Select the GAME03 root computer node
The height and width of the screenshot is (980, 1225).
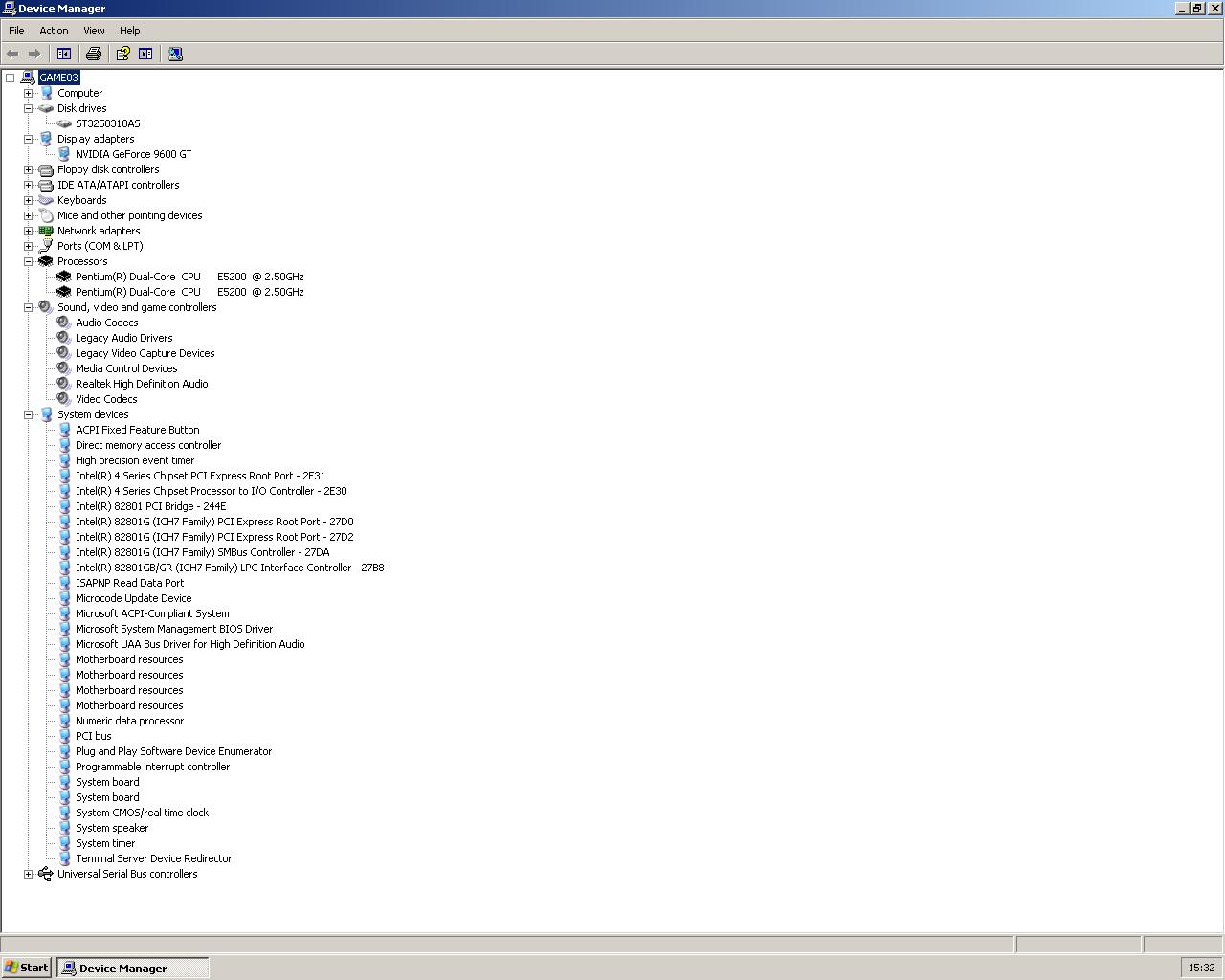pyautogui.click(x=58, y=78)
